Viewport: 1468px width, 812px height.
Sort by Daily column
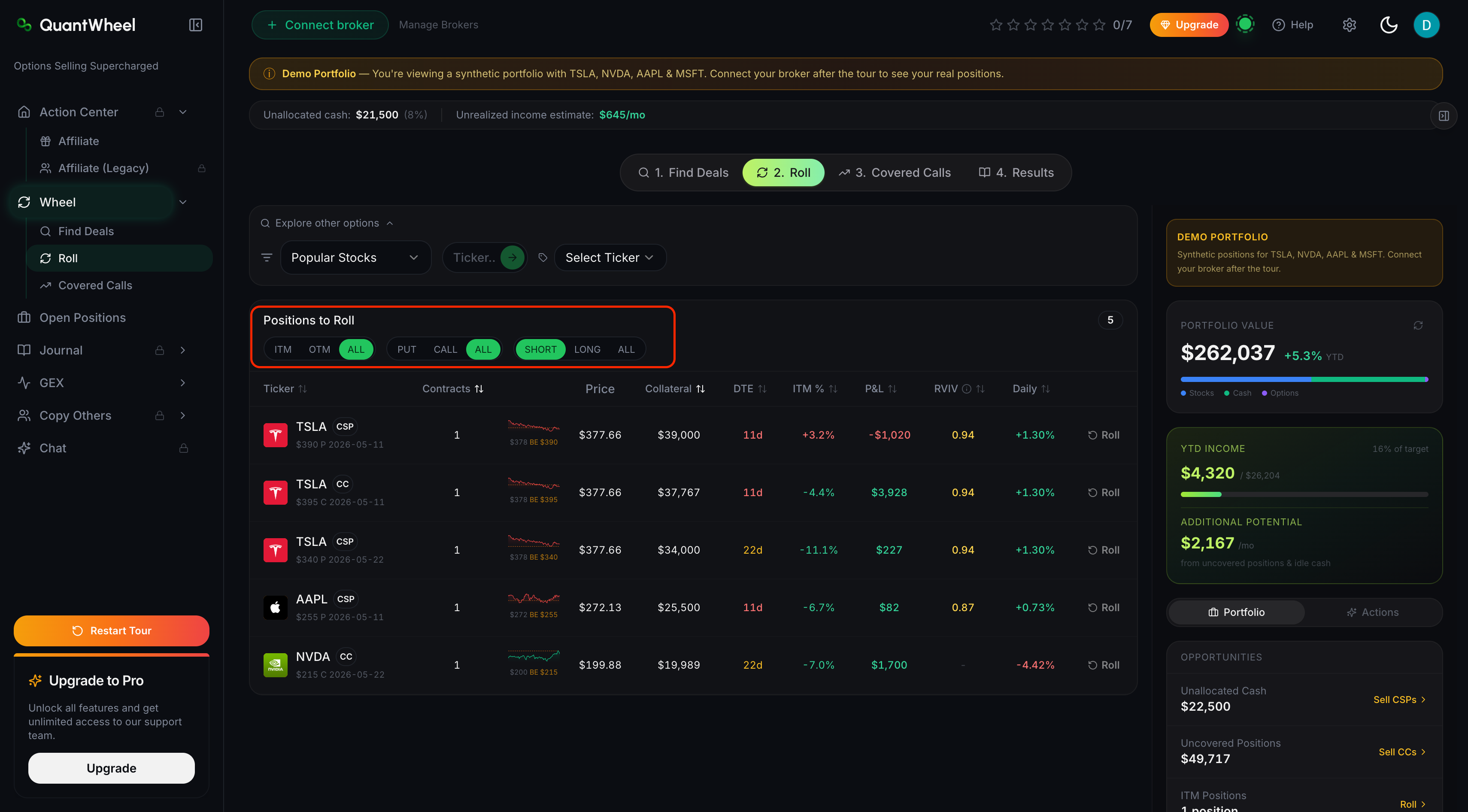[1031, 389]
